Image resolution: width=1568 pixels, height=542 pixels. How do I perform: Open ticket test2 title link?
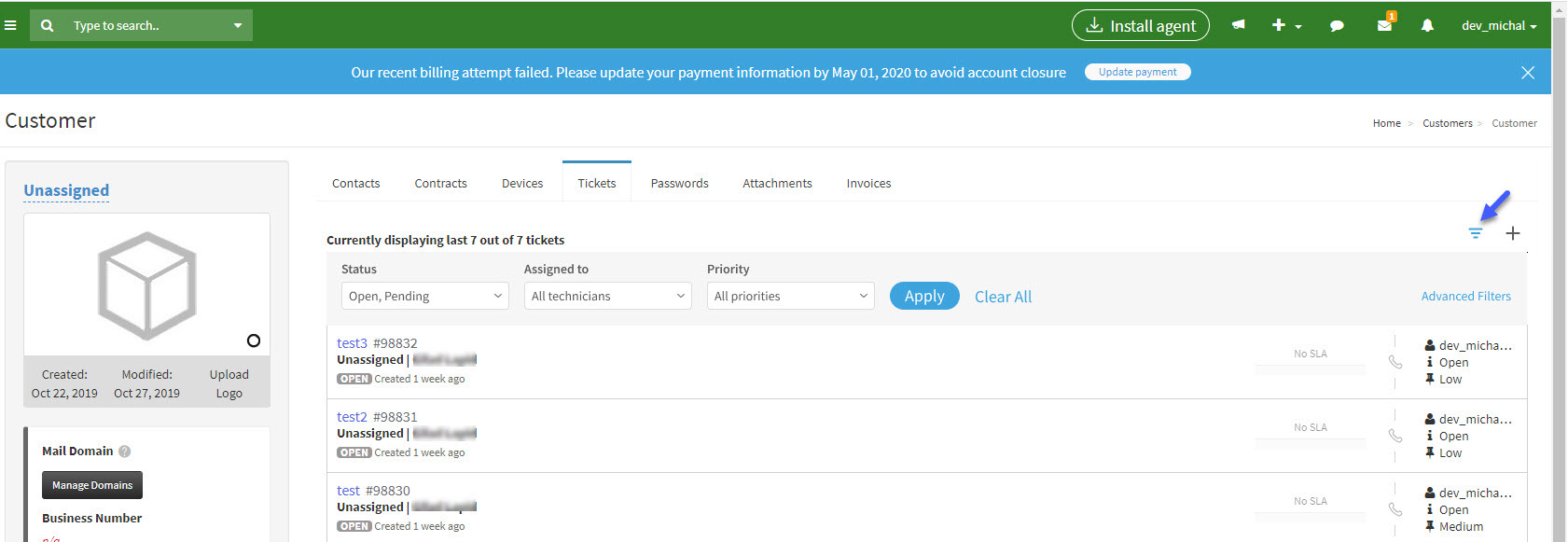pos(352,417)
